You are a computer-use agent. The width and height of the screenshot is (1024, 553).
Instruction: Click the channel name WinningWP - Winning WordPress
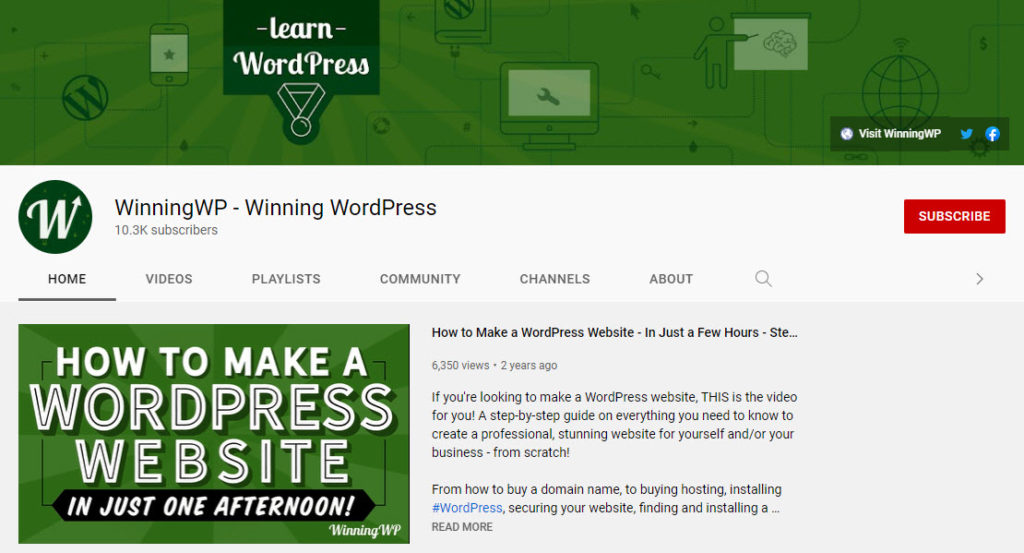pos(275,208)
